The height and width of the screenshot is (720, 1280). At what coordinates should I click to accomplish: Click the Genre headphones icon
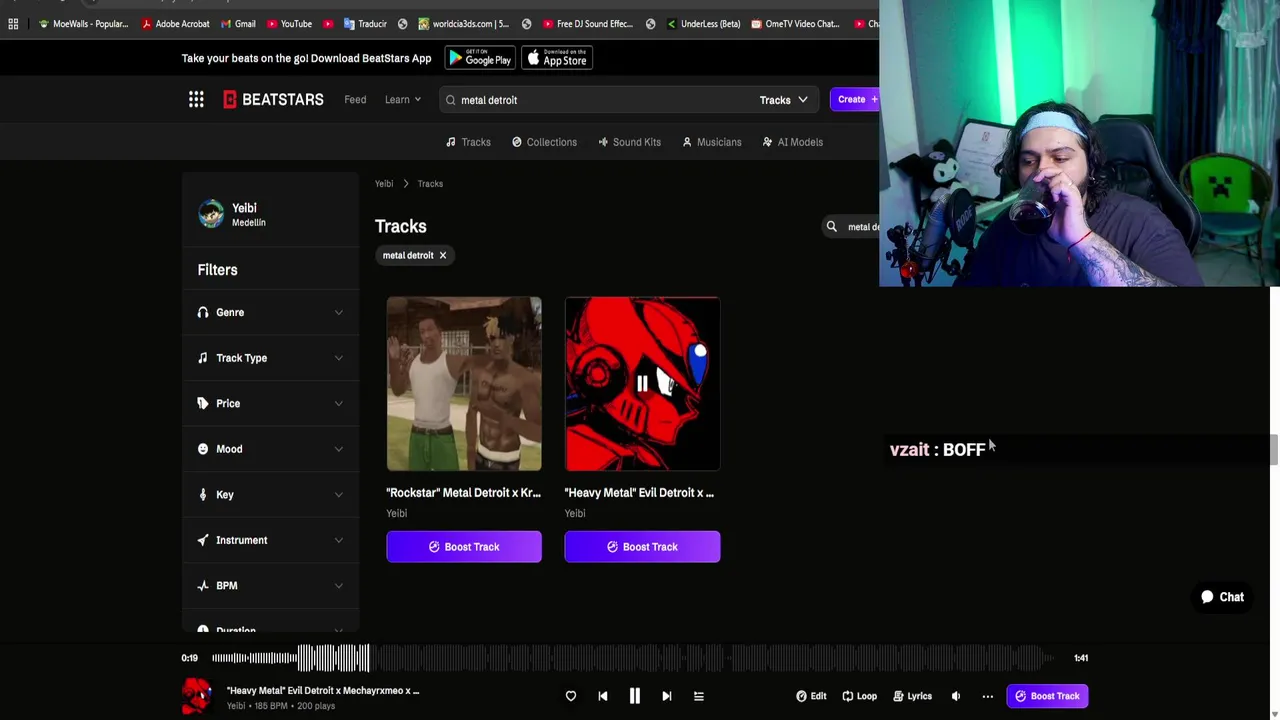[x=203, y=312]
